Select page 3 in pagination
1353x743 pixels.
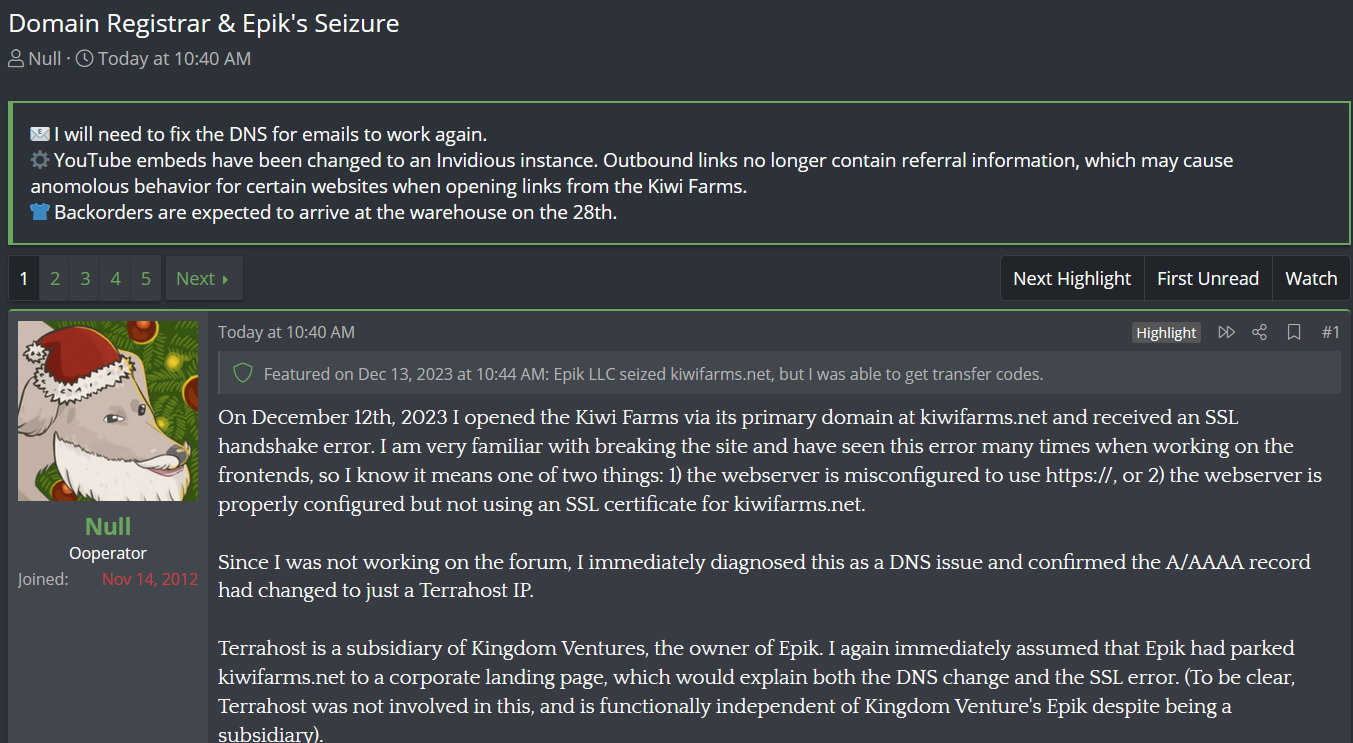(85, 278)
